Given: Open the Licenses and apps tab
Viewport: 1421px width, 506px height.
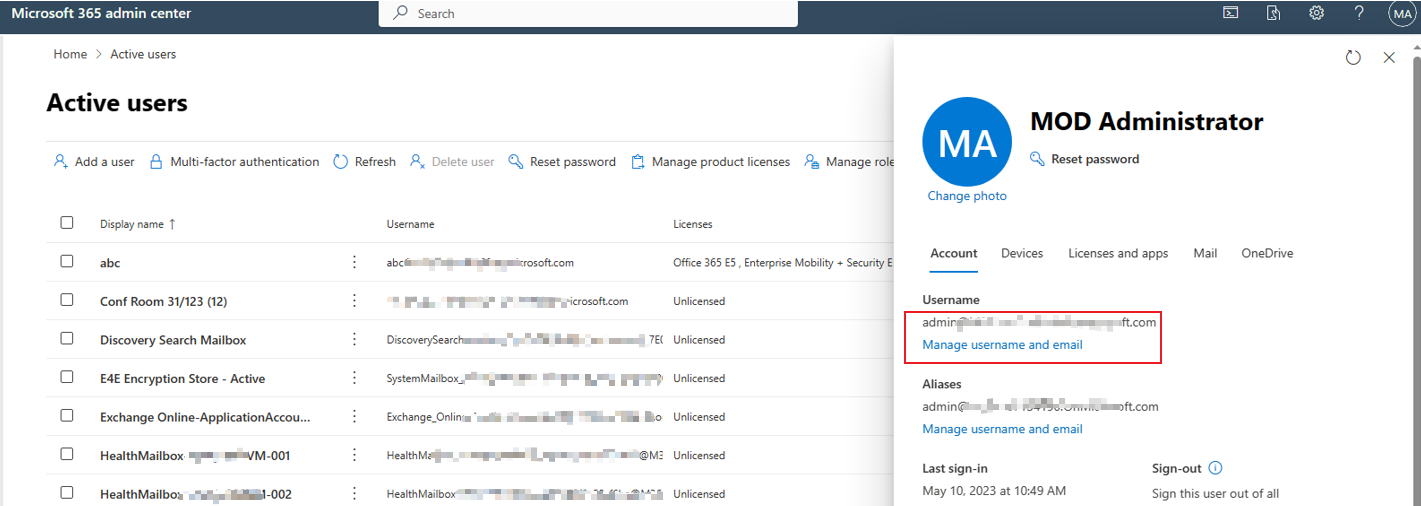Looking at the screenshot, I should (x=1118, y=254).
